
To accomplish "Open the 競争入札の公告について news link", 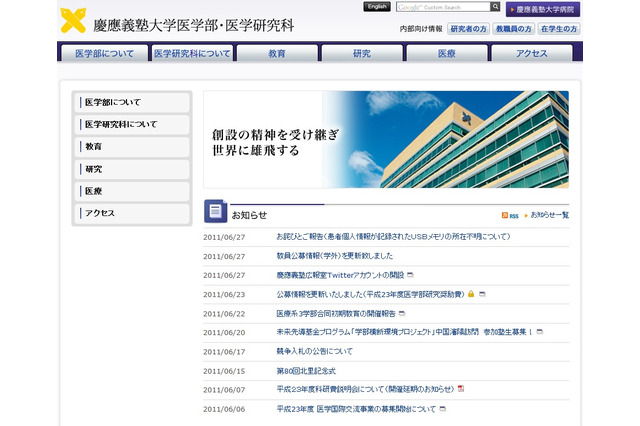I will (314, 351).
